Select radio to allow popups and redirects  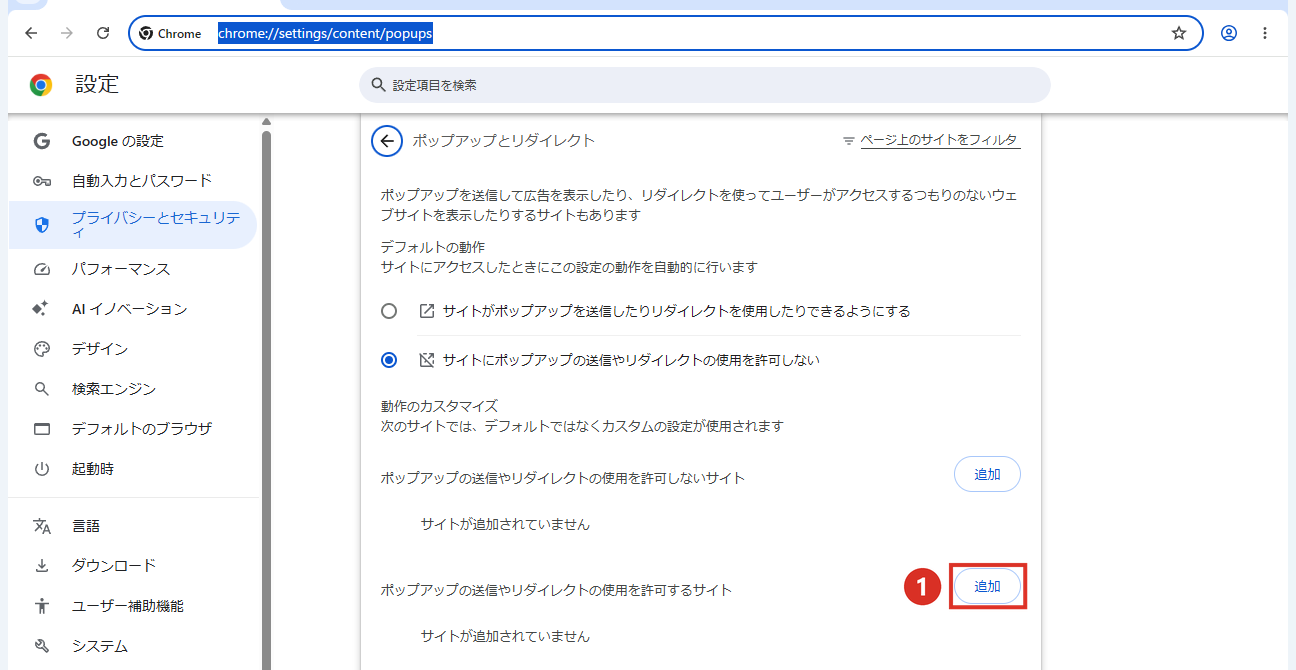[x=389, y=311]
